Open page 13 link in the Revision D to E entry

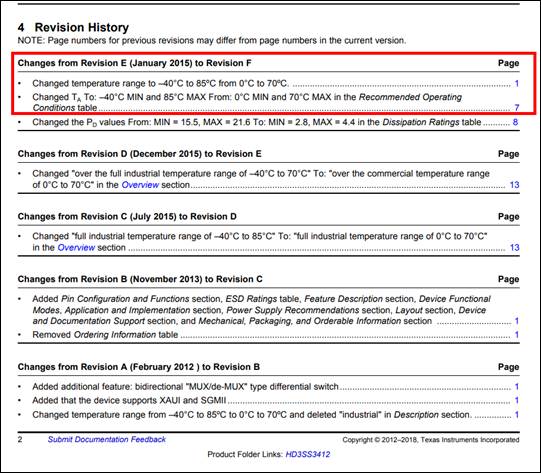pyautogui.click(x=514, y=185)
